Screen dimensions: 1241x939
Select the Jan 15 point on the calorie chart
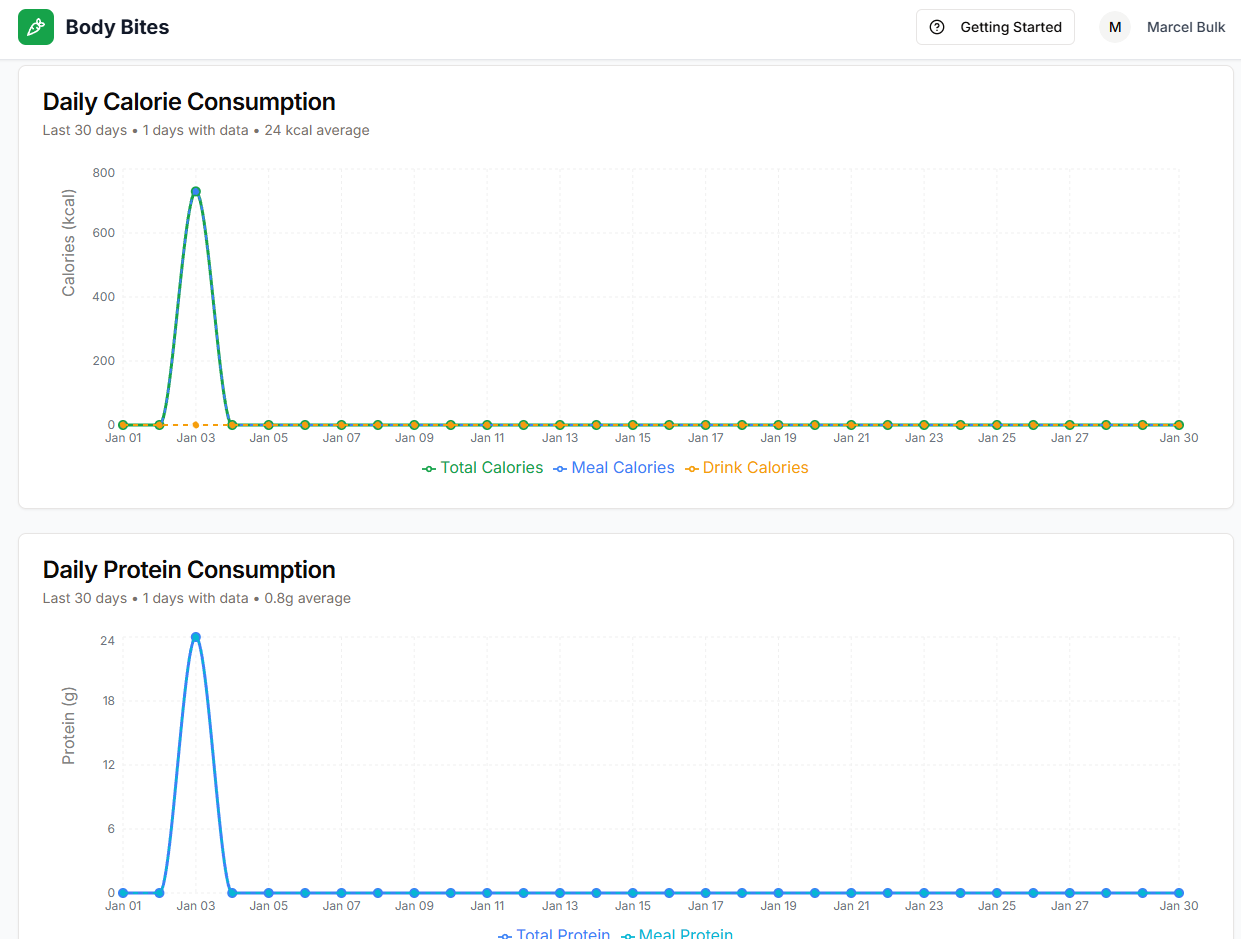click(632, 424)
